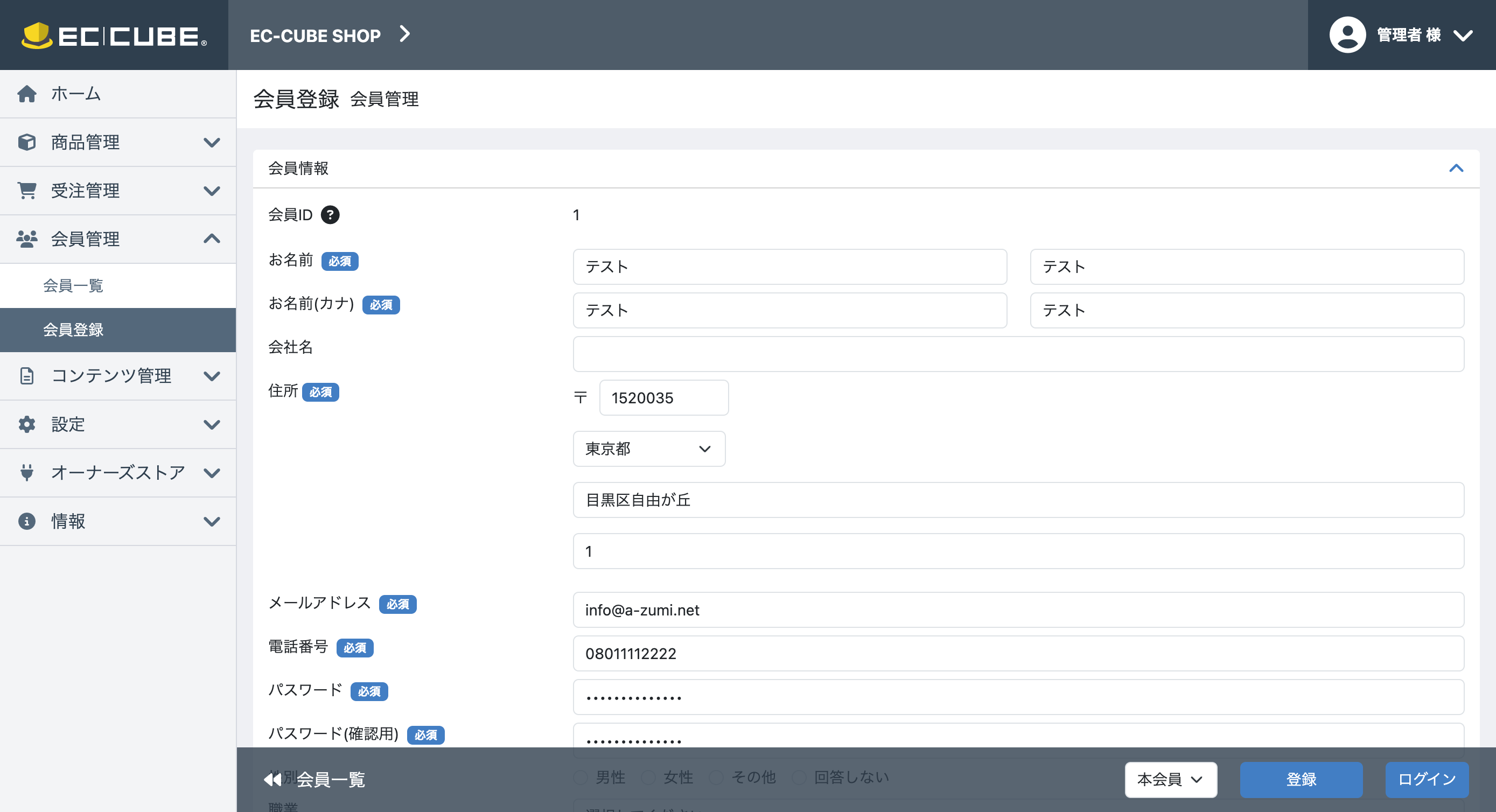Click the shopping cart icon for 受注管理
1496x812 pixels.
click(x=27, y=191)
